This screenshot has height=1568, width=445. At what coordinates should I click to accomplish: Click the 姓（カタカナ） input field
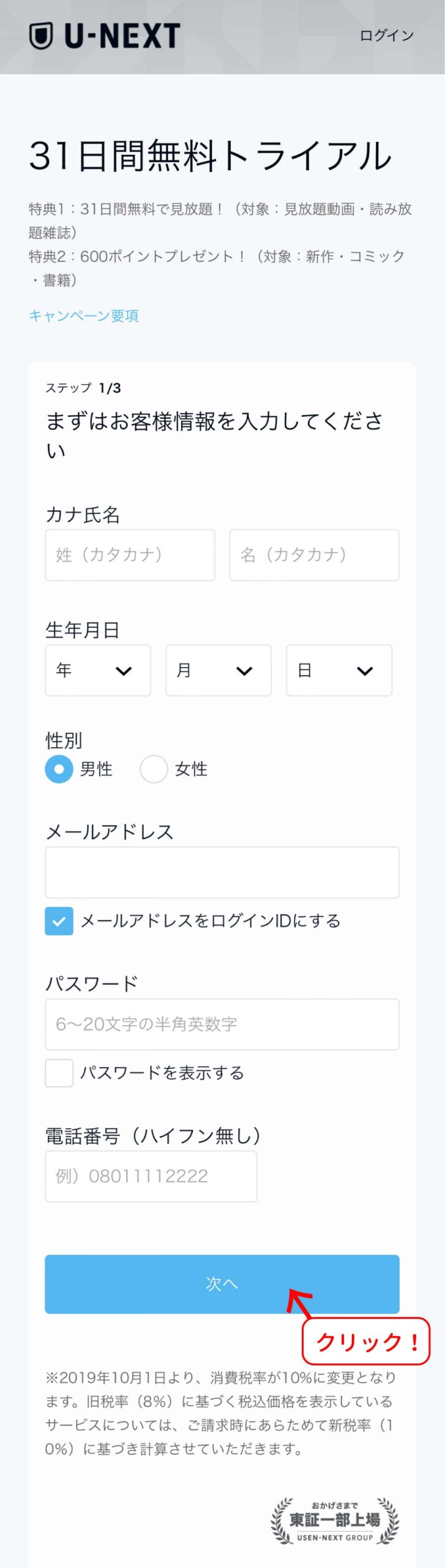[130, 555]
